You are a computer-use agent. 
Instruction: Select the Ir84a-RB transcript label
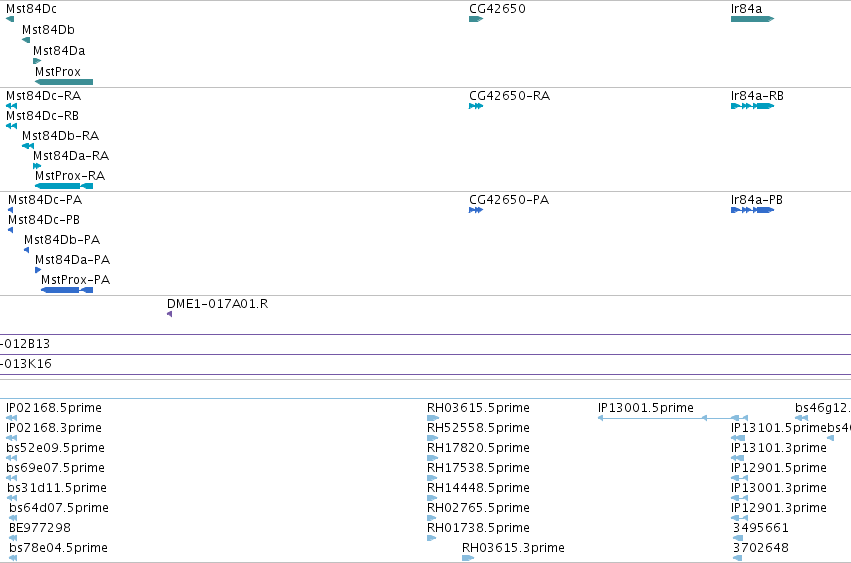(757, 96)
